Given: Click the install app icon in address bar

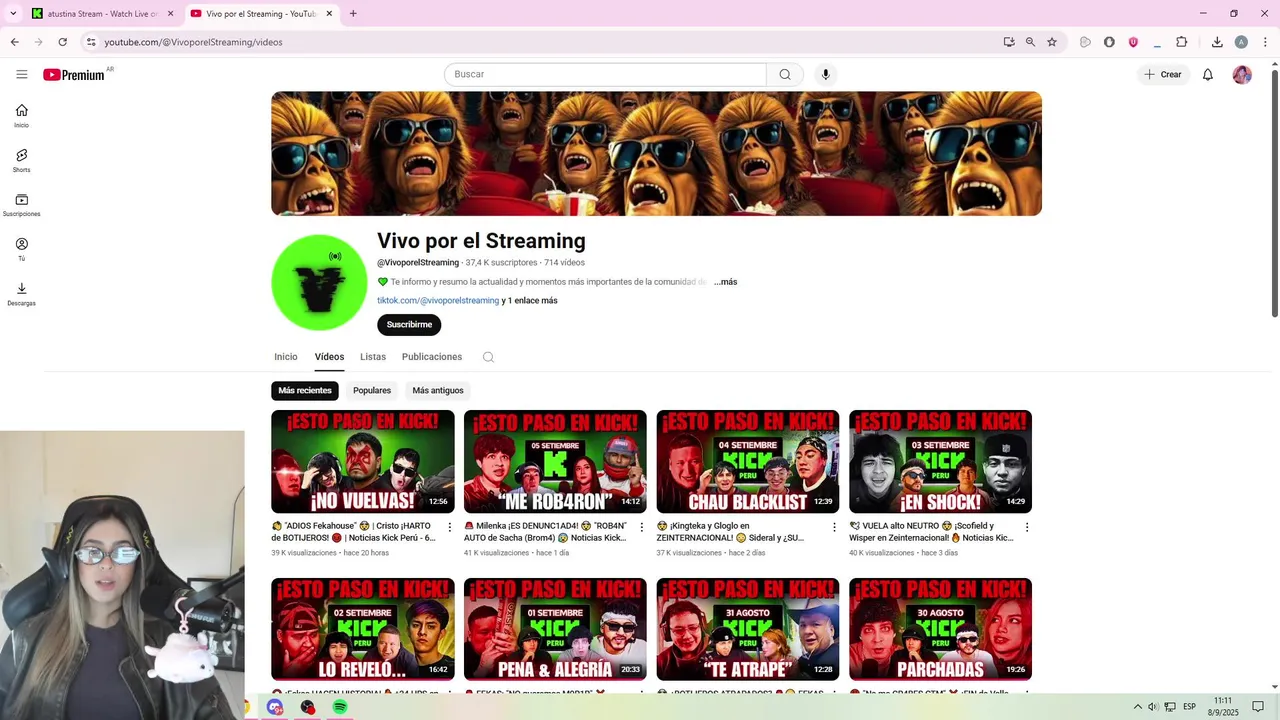Looking at the screenshot, I should 1009,42.
